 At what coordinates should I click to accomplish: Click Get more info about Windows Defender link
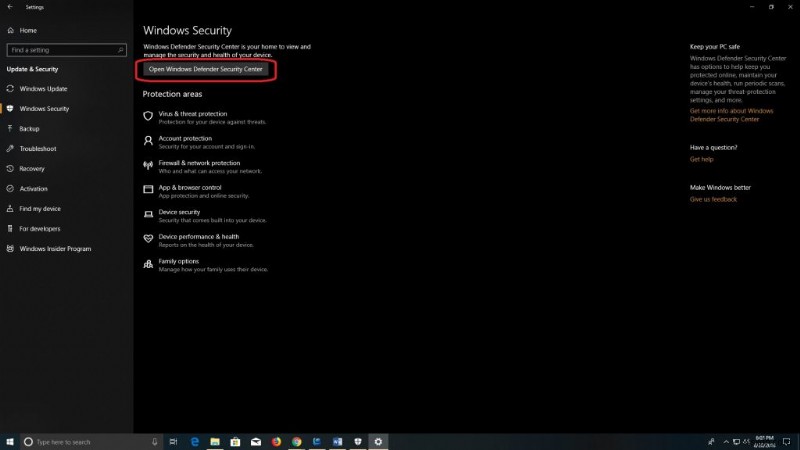[731, 115]
